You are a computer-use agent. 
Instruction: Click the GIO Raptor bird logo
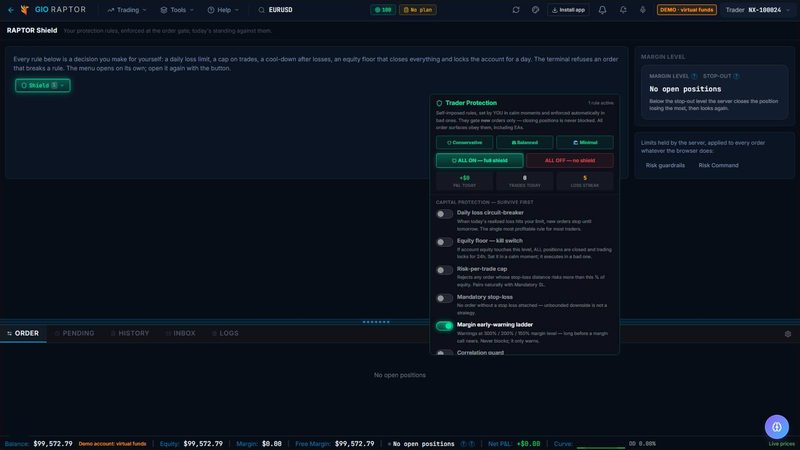point(24,10)
